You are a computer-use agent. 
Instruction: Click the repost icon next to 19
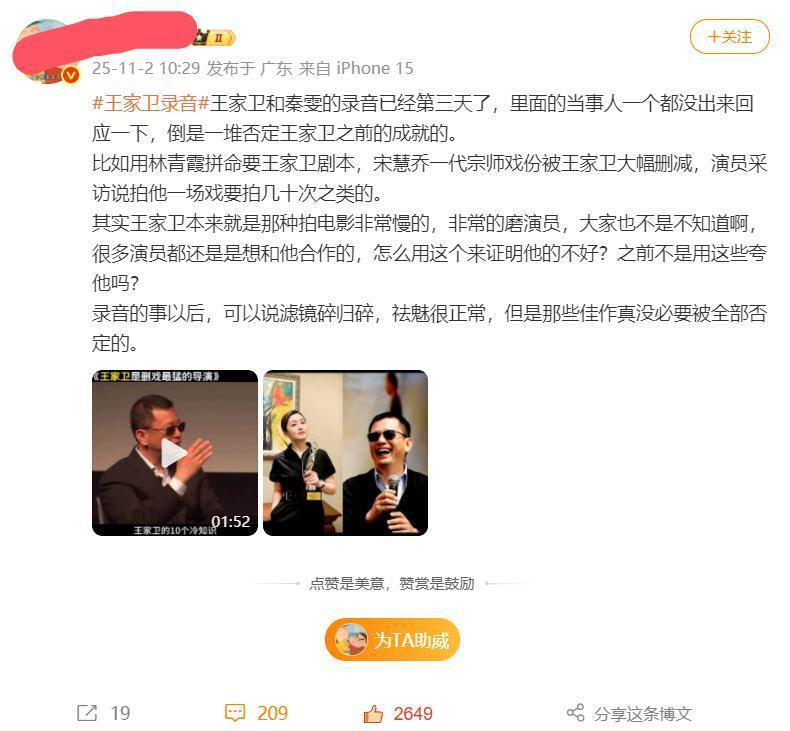pos(87,713)
